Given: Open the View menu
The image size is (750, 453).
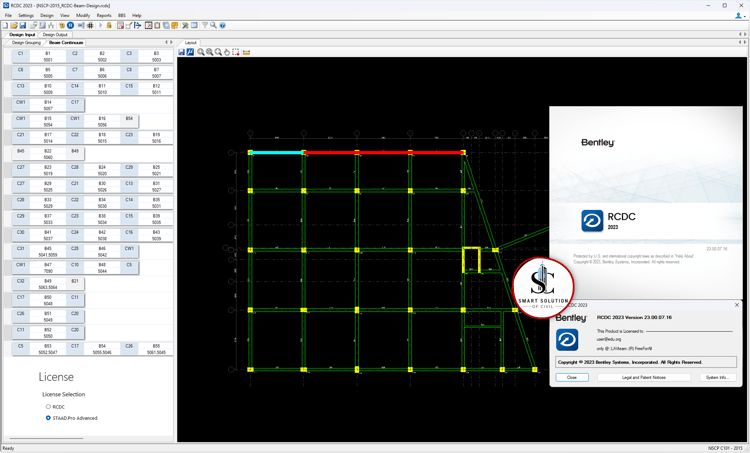Looking at the screenshot, I should coord(65,15).
